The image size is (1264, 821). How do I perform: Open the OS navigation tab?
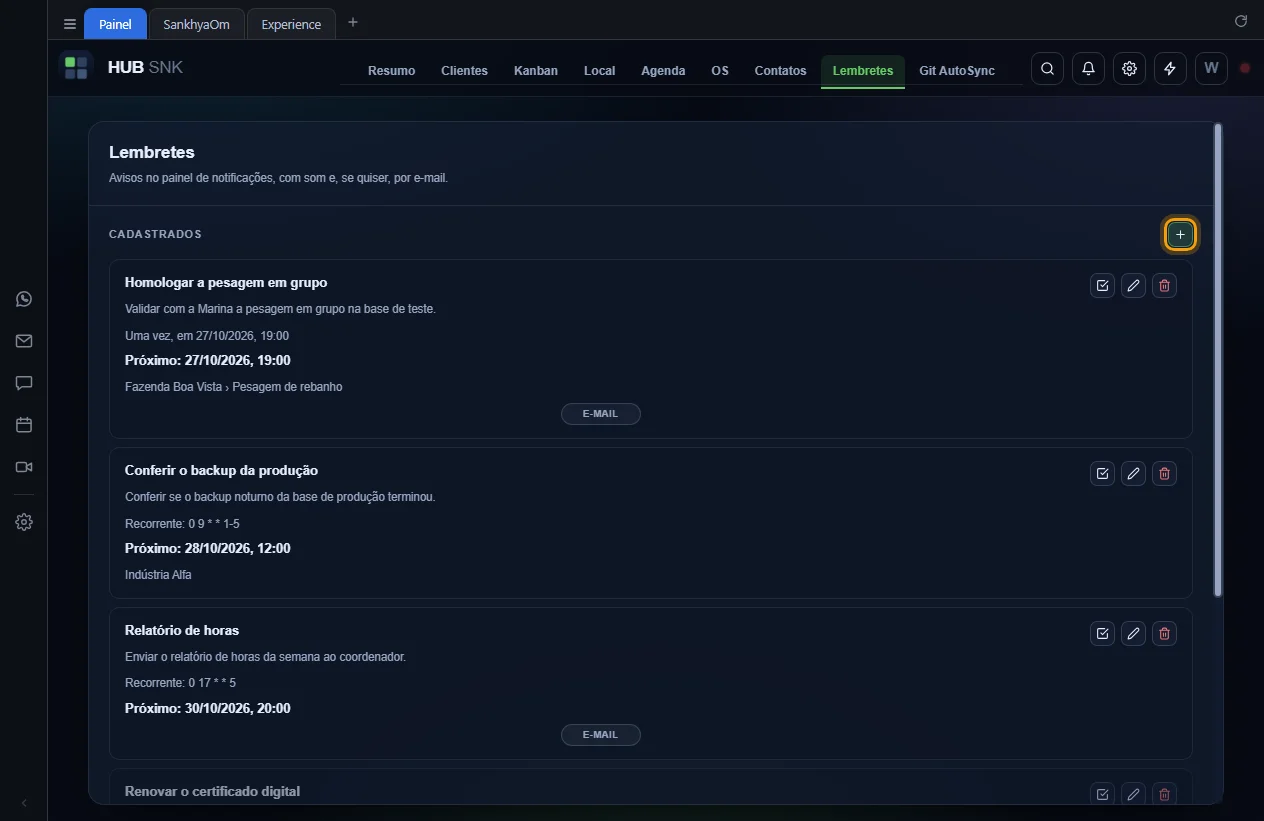[x=720, y=71]
